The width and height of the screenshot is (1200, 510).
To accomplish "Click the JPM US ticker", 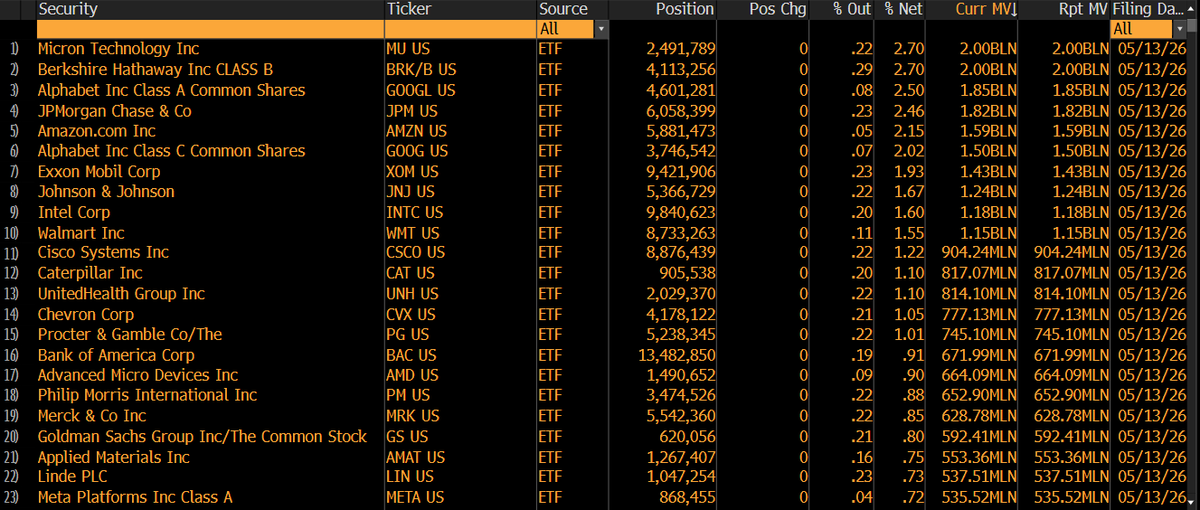I will click(412, 111).
